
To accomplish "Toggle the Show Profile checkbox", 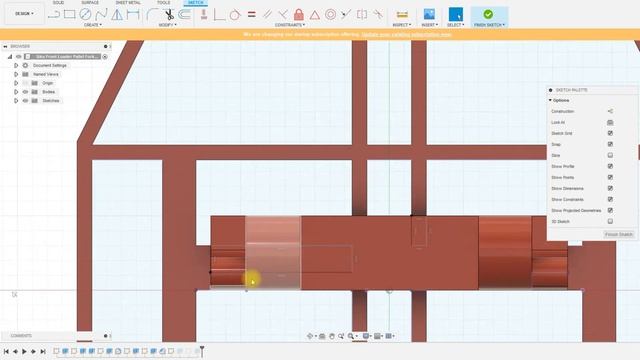I will click(610, 166).
